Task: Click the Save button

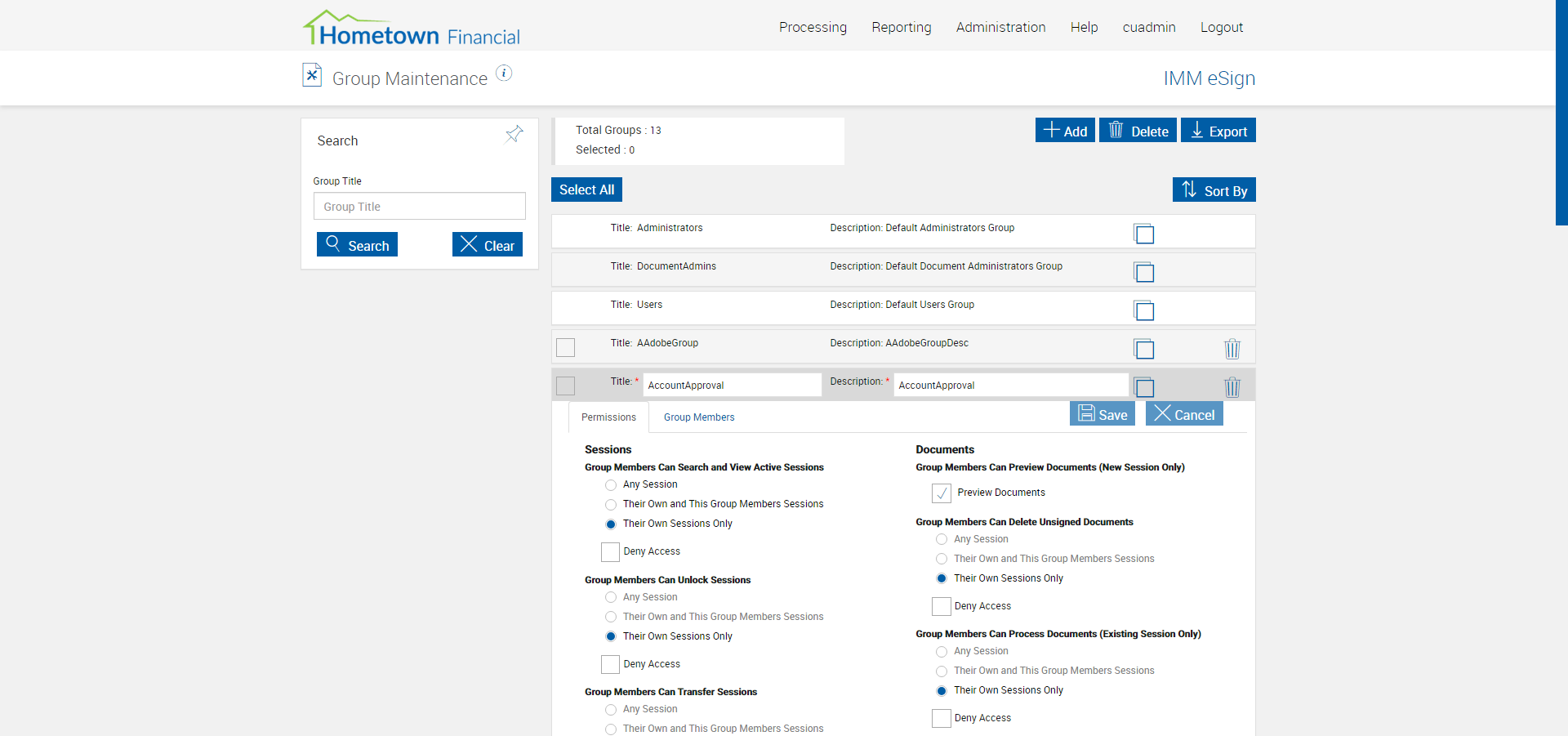Action: pyautogui.click(x=1102, y=414)
